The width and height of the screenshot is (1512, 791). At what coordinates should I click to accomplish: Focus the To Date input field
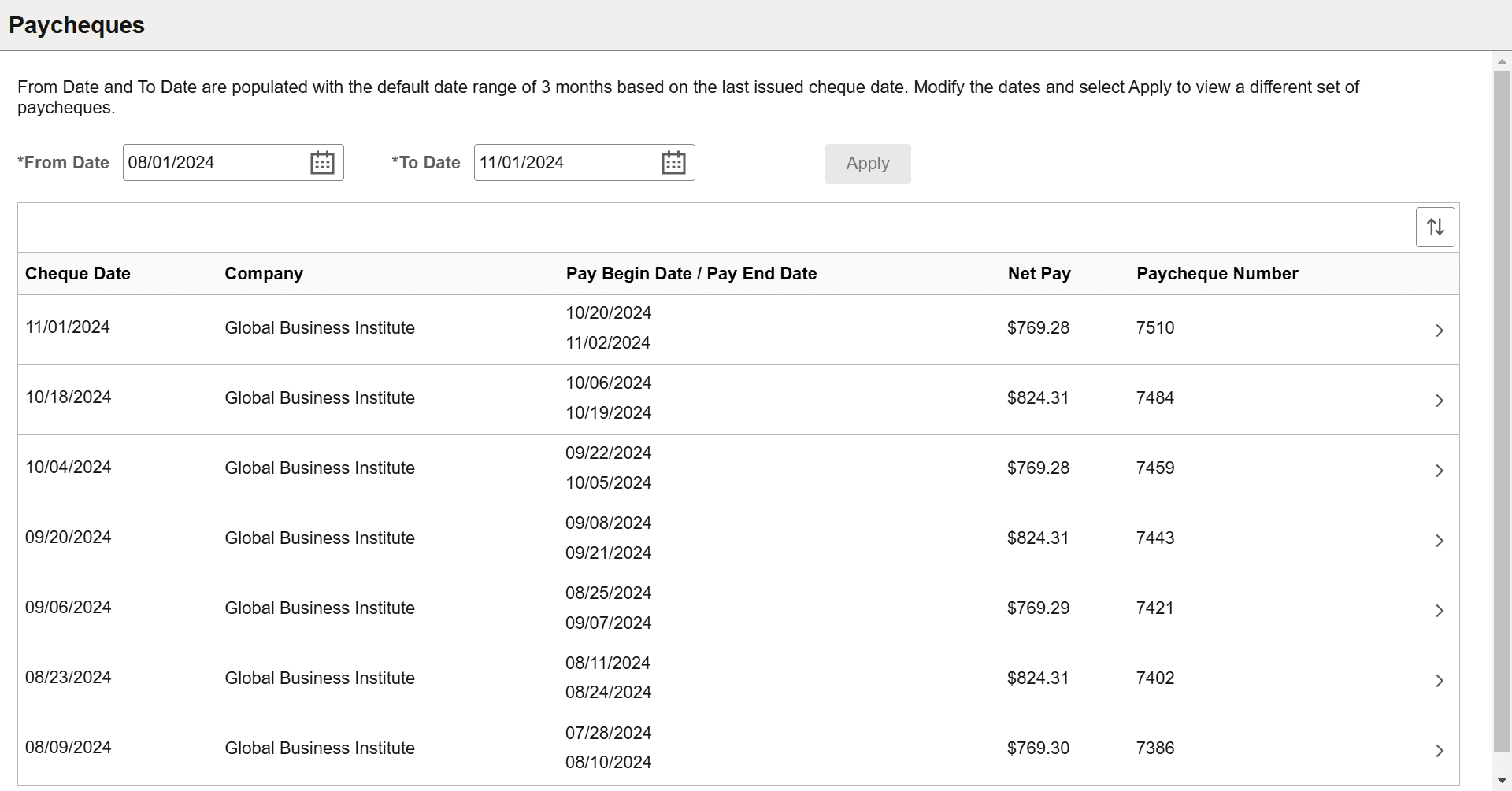pyautogui.click(x=565, y=163)
